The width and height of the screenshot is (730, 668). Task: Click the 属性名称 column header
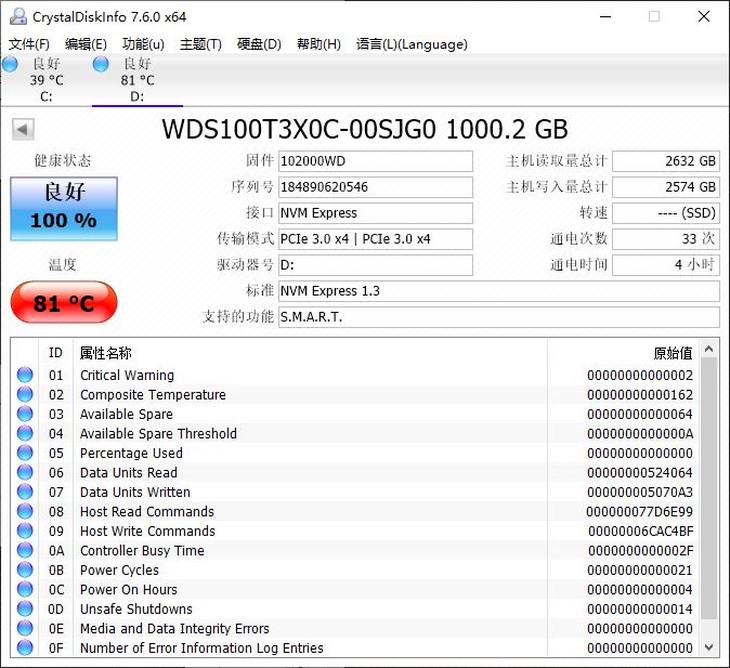pyautogui.click(x=310, y=353)
